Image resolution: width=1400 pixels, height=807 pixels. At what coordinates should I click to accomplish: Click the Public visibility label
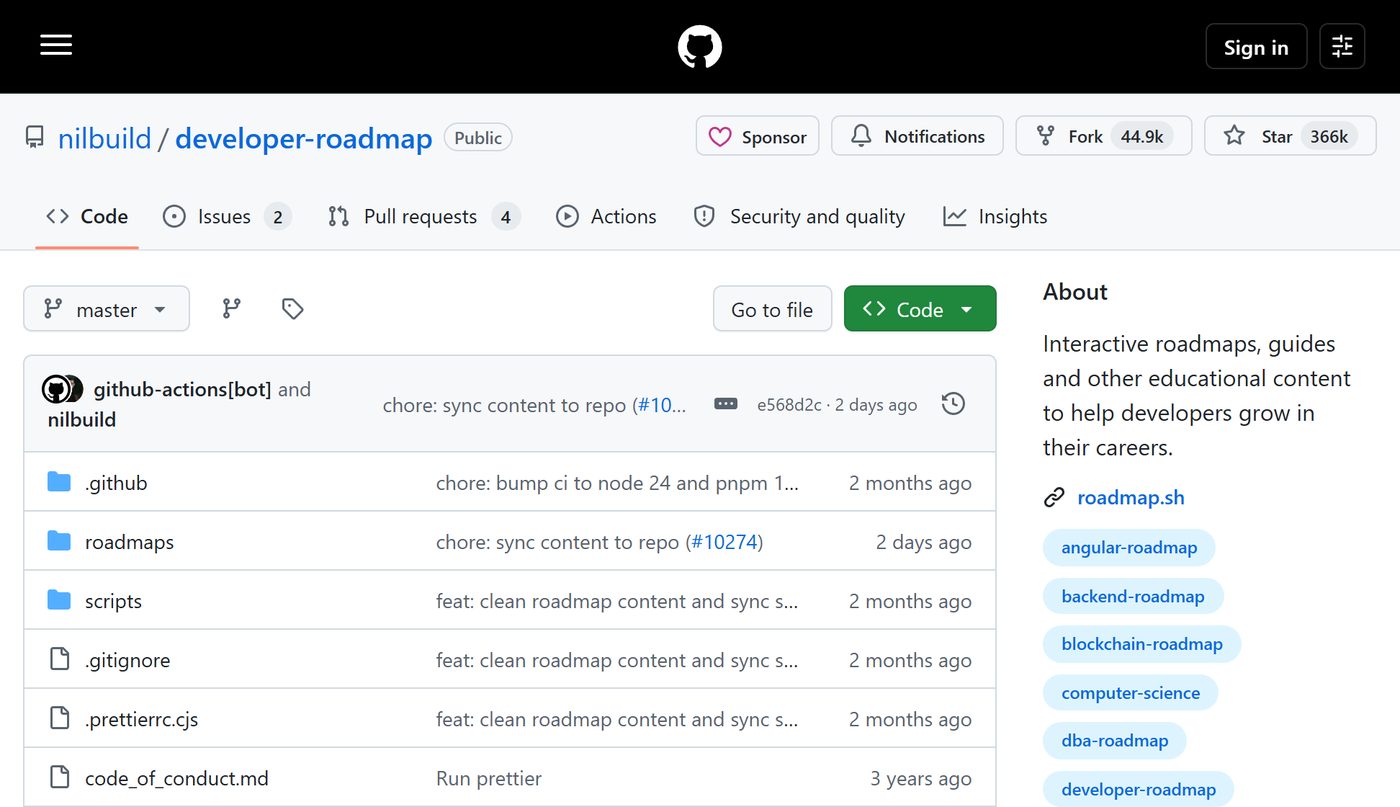tap(478, 138)
